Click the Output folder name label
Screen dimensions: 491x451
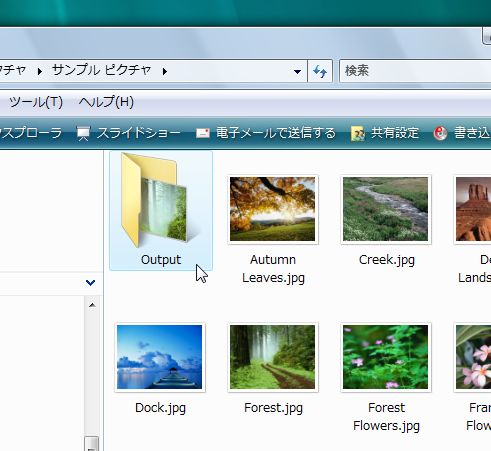point(161,260)
